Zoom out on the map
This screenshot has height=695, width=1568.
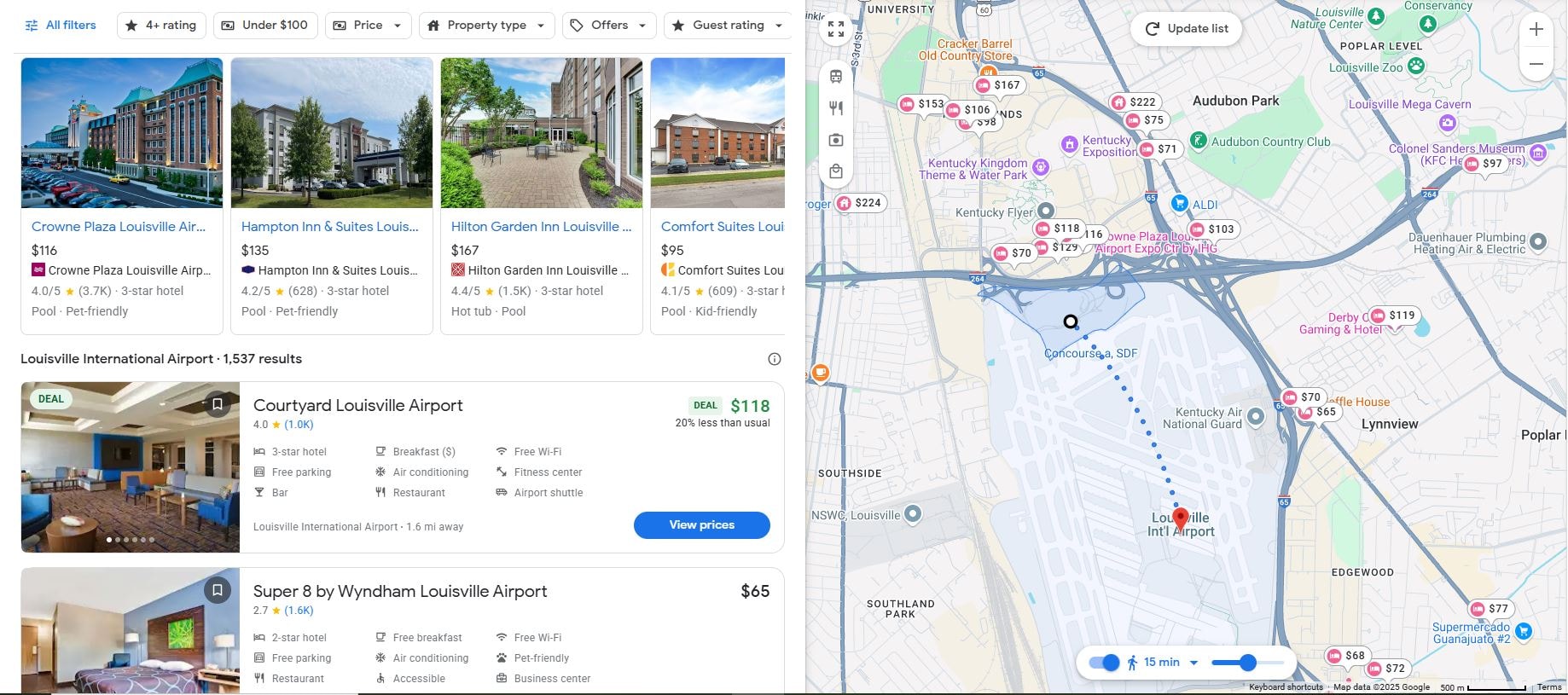click(1536, 64)
